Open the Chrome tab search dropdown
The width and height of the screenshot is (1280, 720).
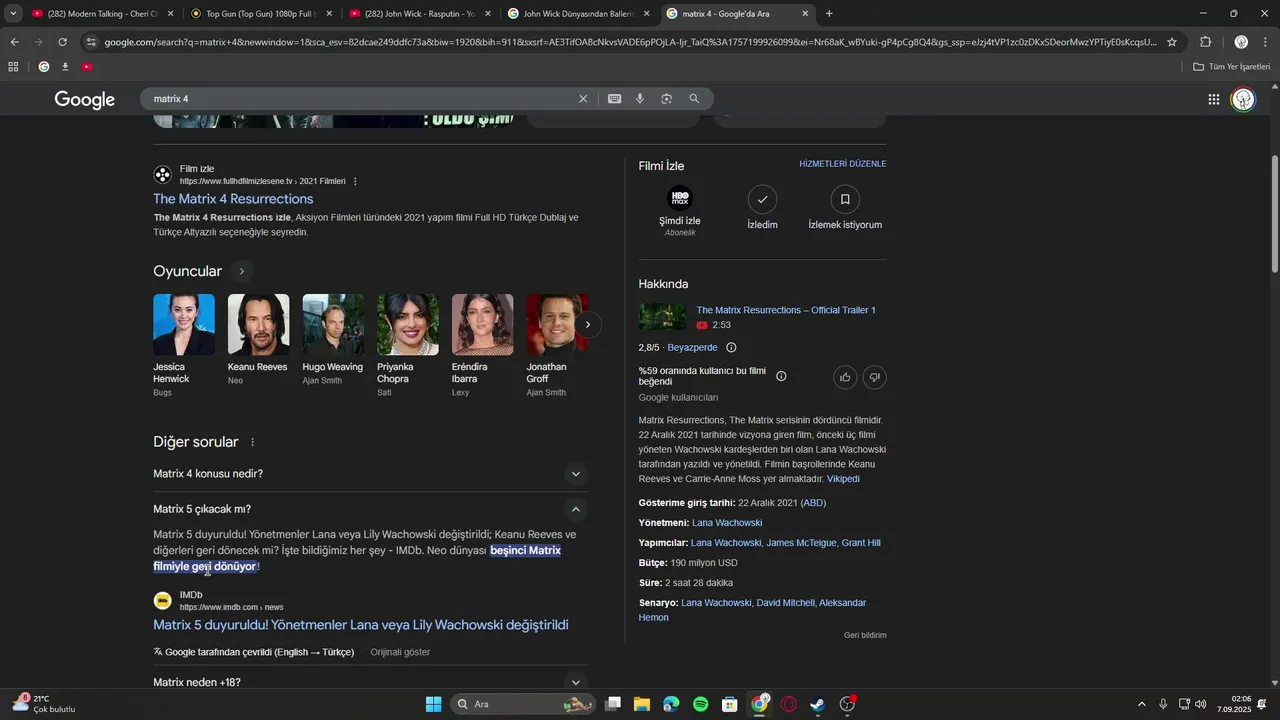12,13
